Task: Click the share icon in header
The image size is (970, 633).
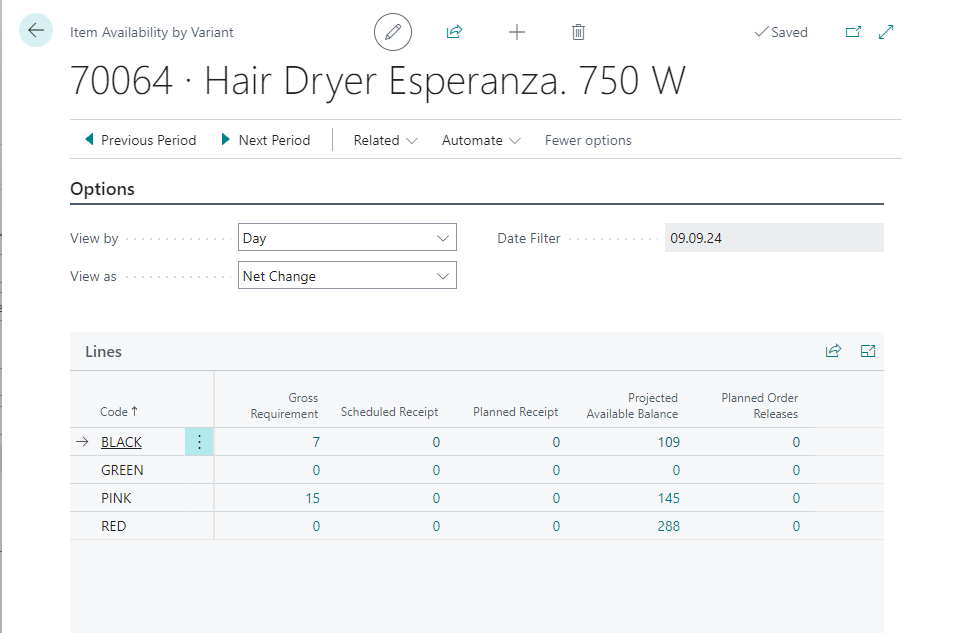Action: point(455,32)
